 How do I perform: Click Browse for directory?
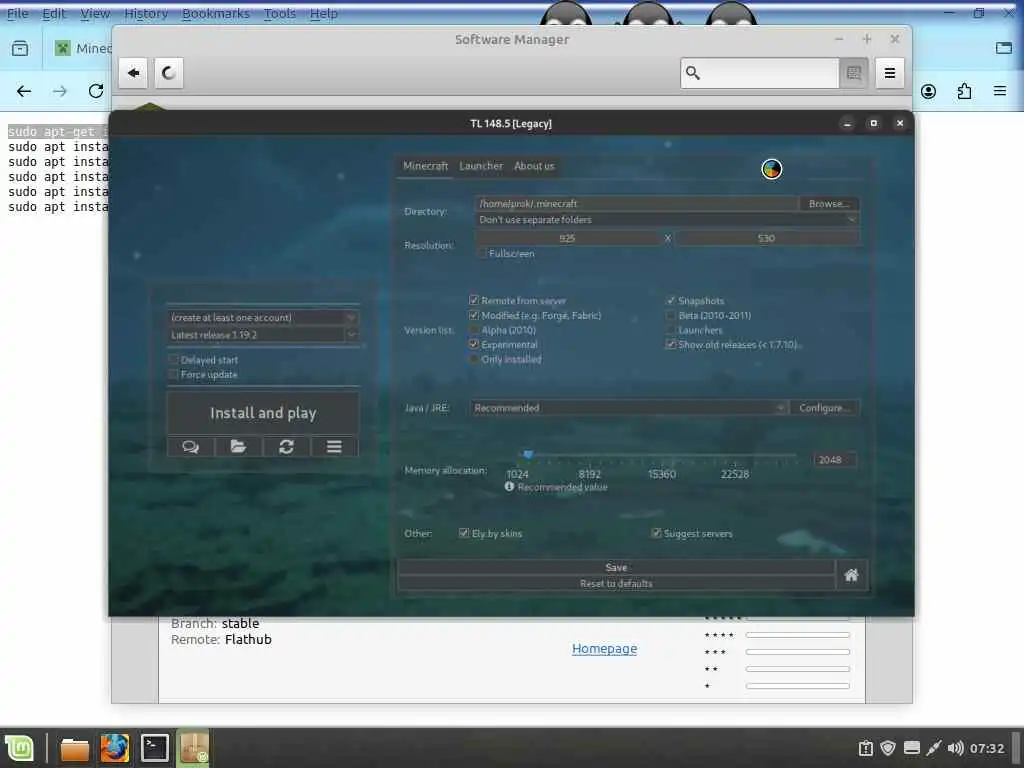coord(829,204)
